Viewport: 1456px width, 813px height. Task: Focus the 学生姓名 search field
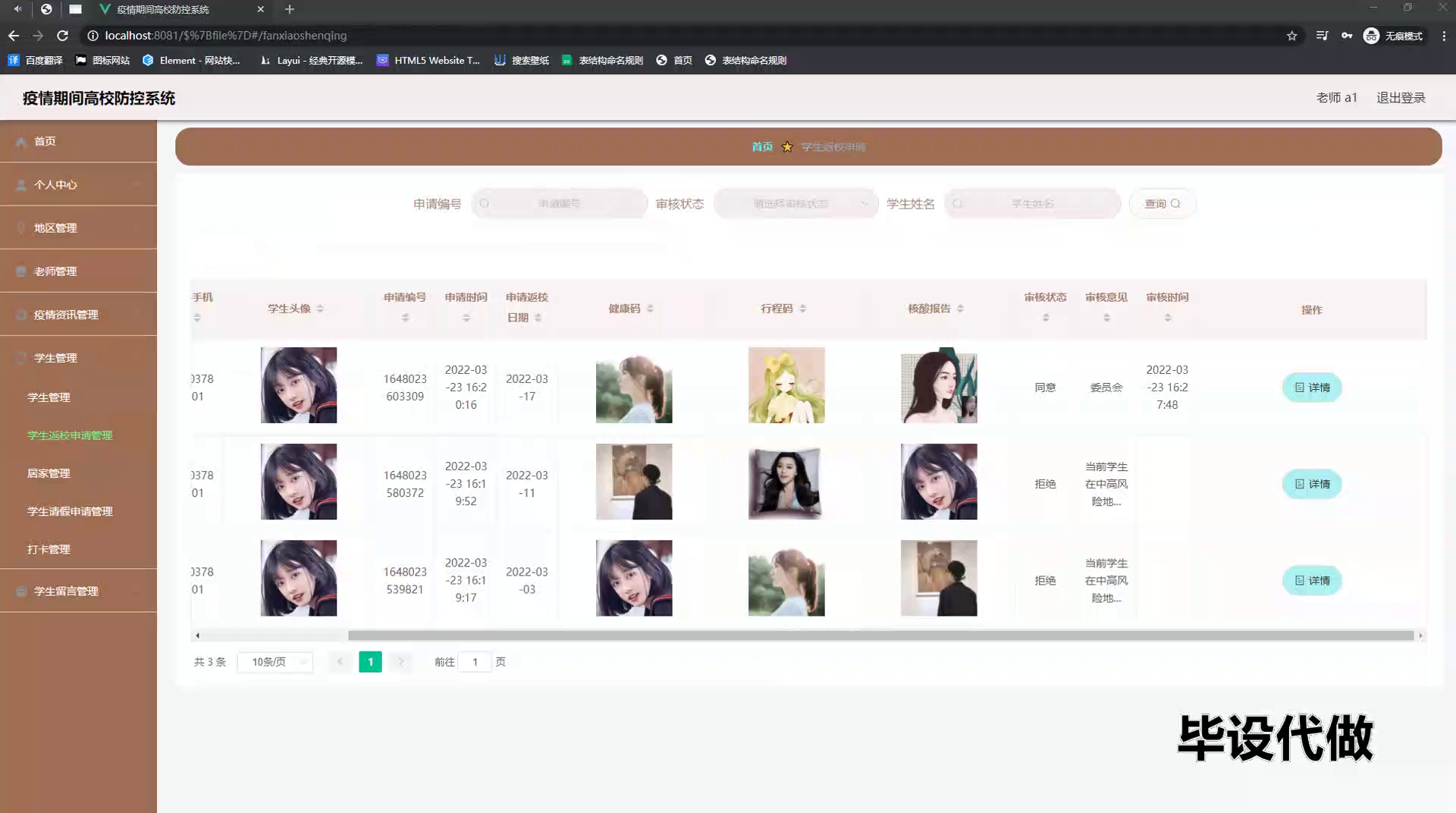click(1032, 203)
